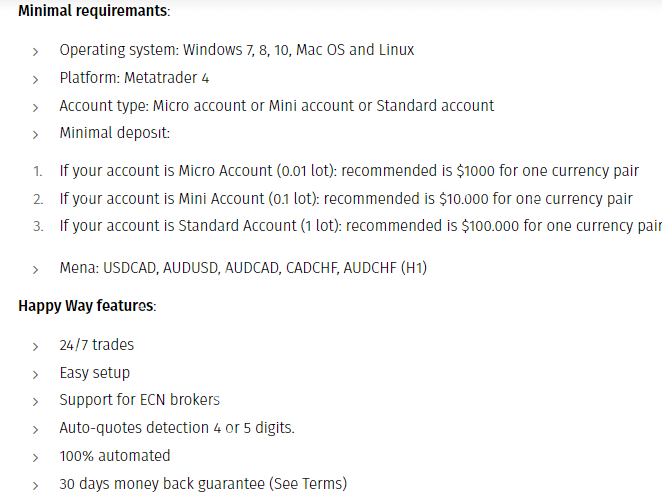Image resolution: width=662 pixels, height=504 pixels.
Task: Click the chevron bullet next to Platform: Metatrader 4
Action: coord(36,78)
